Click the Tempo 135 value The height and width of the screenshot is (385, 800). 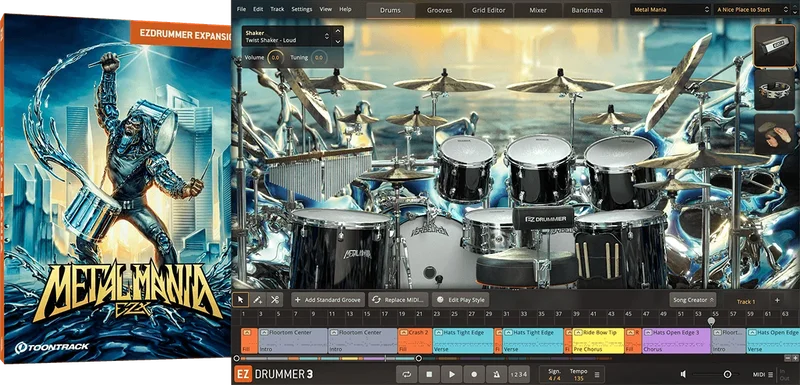click(578, 378)
